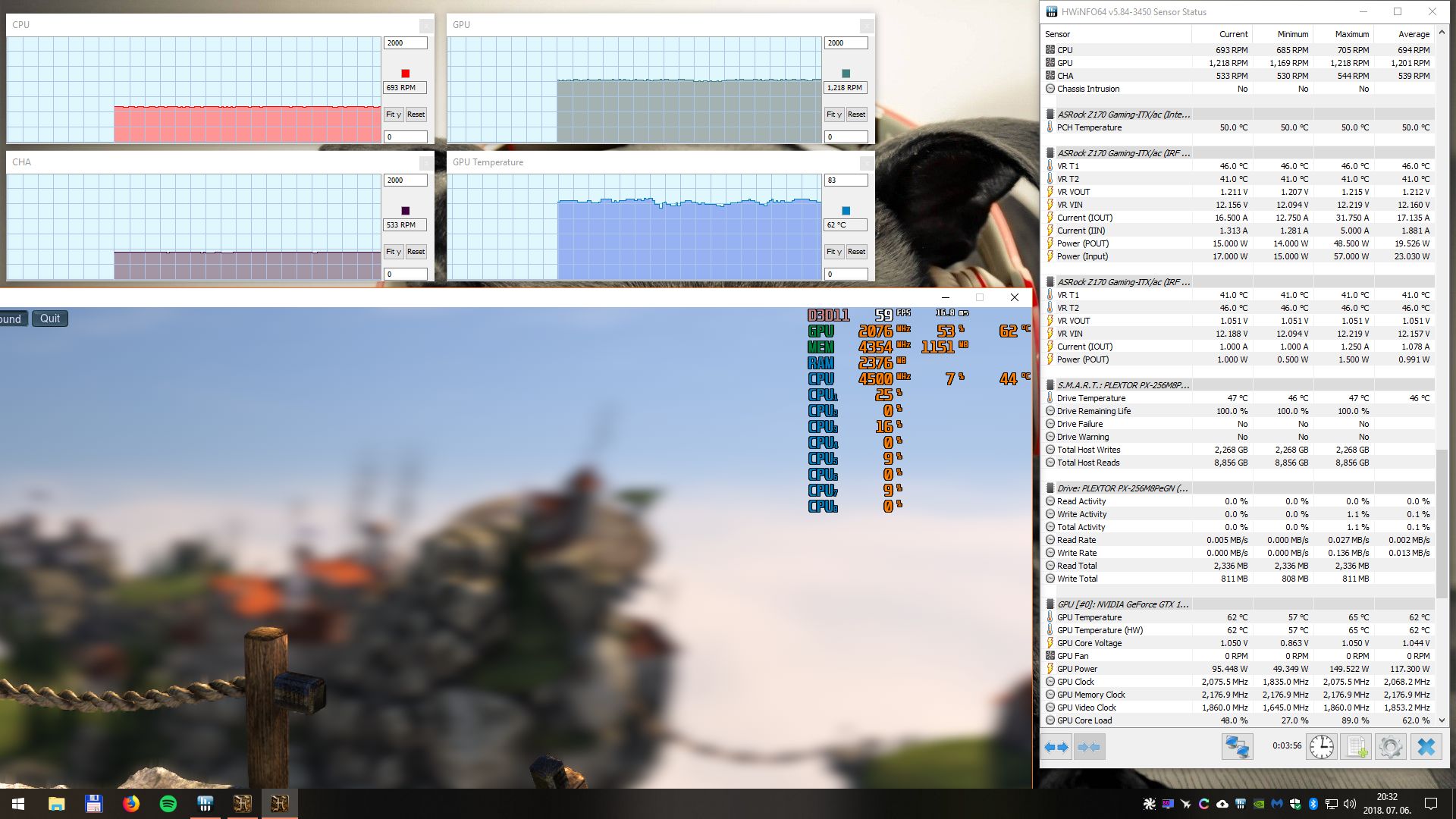Image resolution: width=1456 pixels, height=819 pixels.
Task: Open the Malwarebytes tray icon
Action: coord(1277,804)
